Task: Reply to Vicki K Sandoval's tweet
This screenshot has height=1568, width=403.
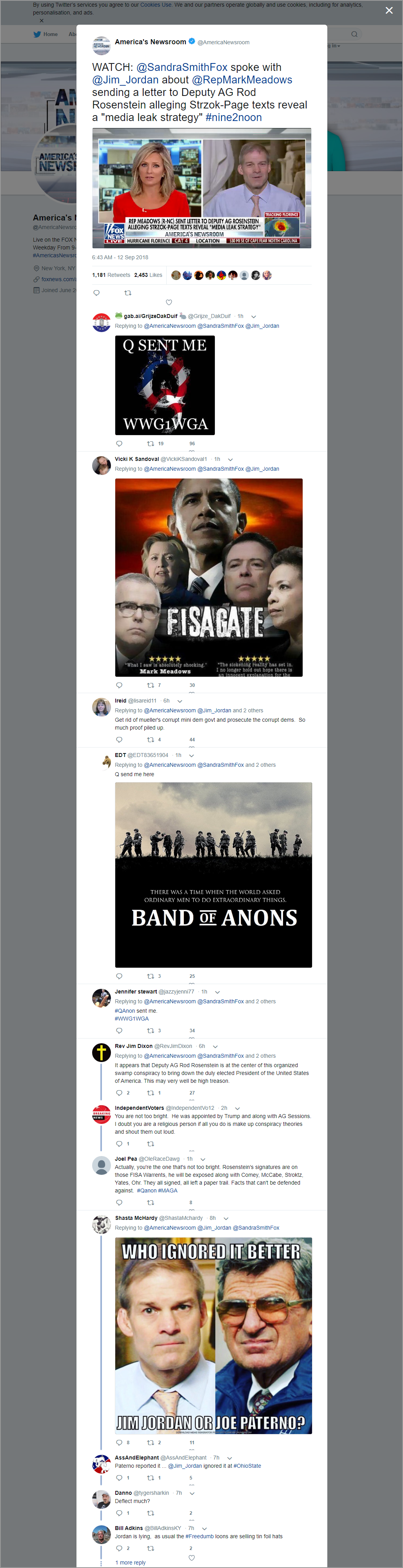Action: point(119,685)
